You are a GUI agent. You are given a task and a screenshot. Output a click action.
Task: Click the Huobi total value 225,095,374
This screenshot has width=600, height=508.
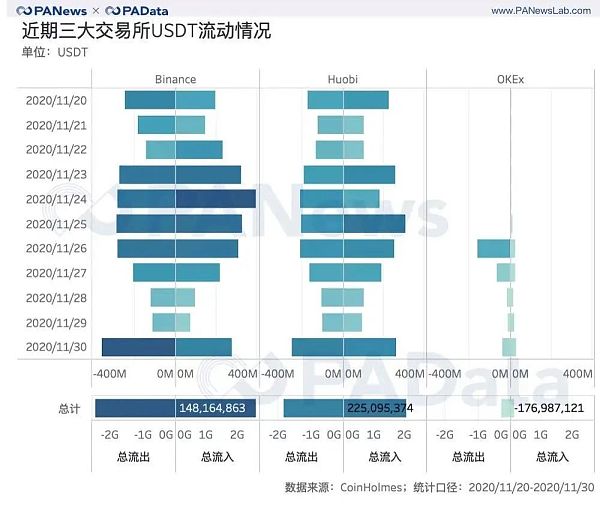pyautogui.click(x=378, y=408)
